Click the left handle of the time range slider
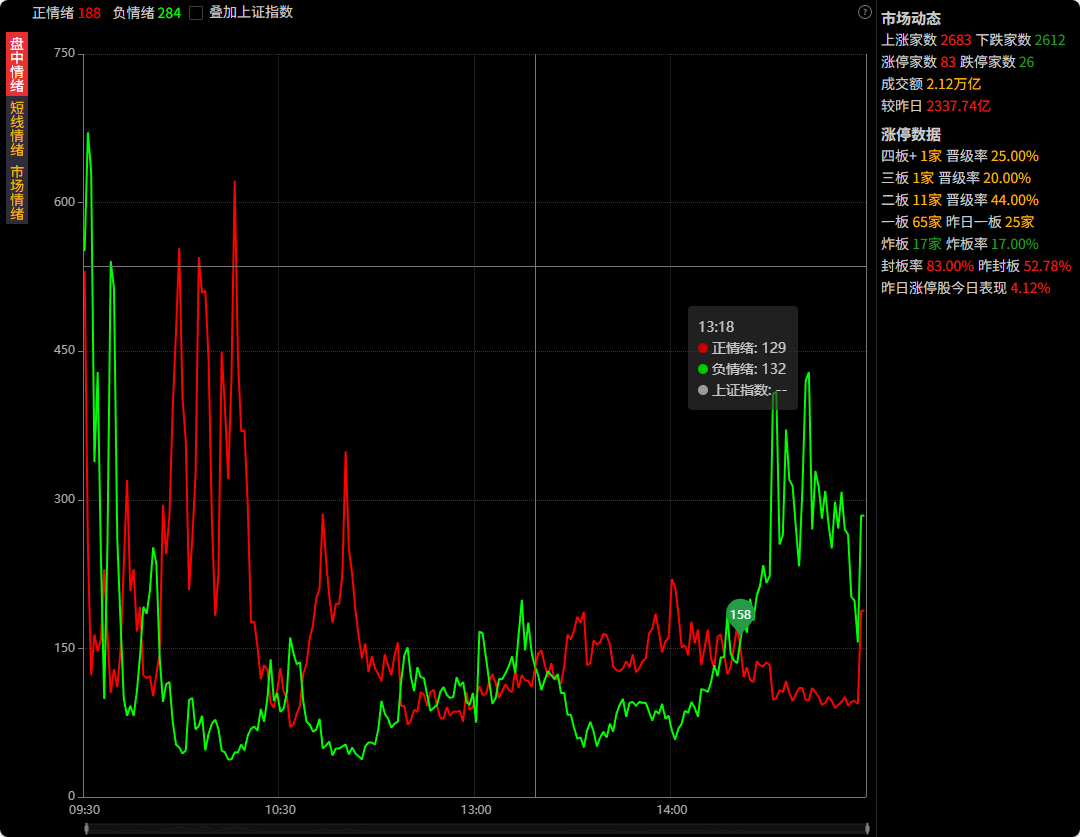Screen dimensions: 1080x837 [x=87, y=828]
